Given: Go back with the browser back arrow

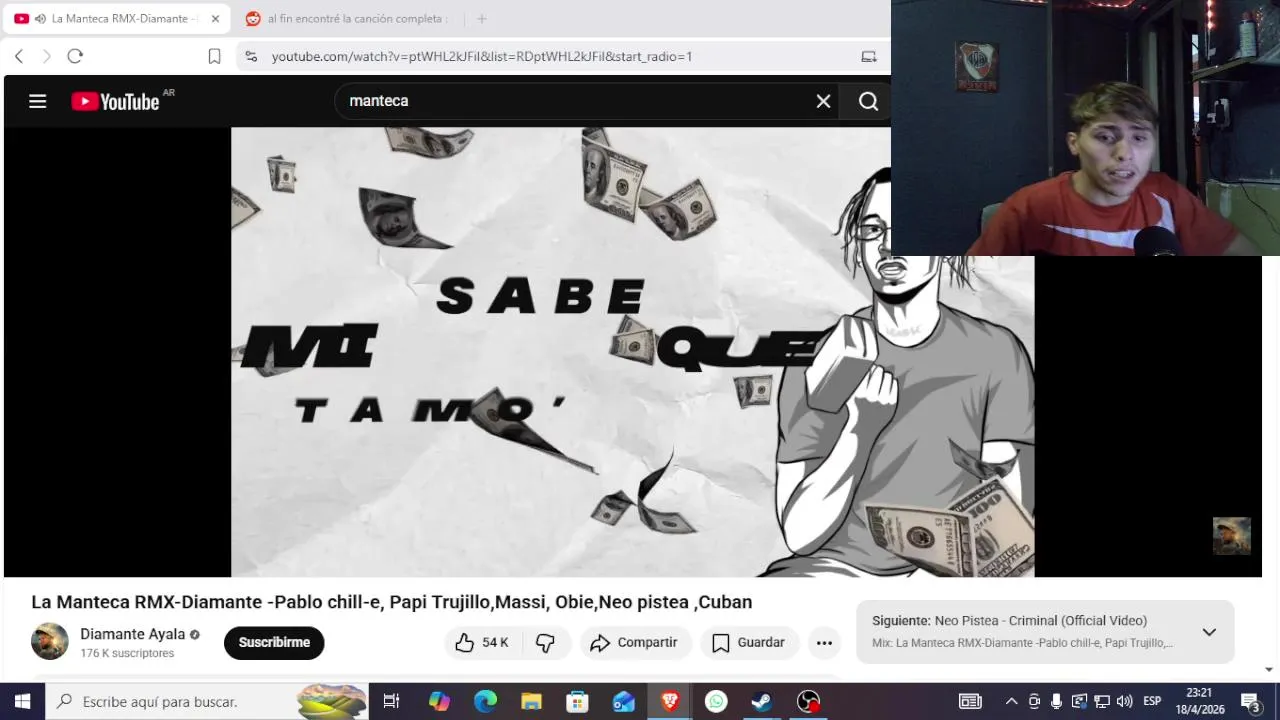Looking at the screenshot, I should (19, 56).
